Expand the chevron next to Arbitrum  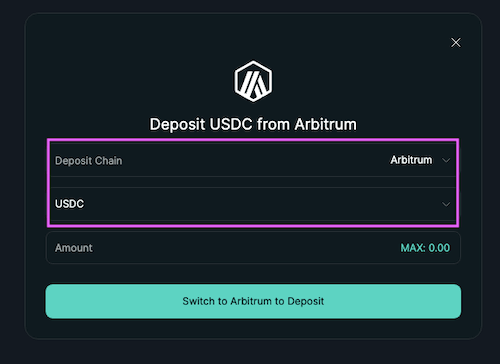446,160
